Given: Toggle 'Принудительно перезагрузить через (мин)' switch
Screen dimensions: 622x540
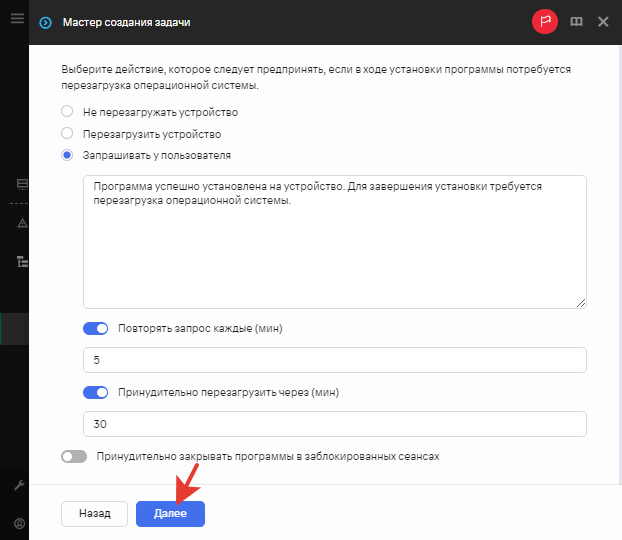Looking at the screenshot, I should [x=95, y=392].
